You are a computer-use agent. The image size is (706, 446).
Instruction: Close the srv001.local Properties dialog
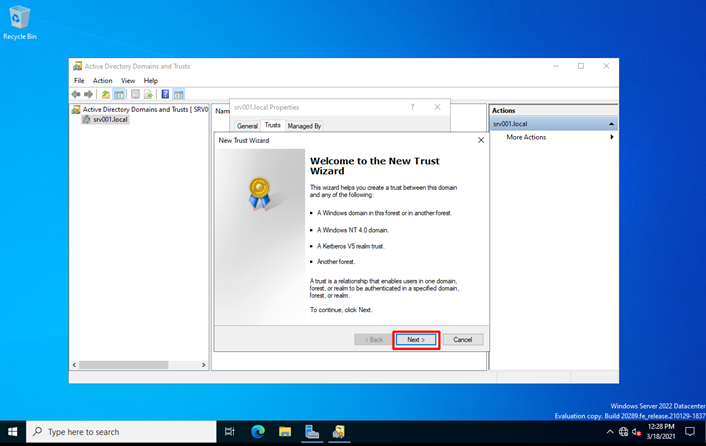click(437, 107)
